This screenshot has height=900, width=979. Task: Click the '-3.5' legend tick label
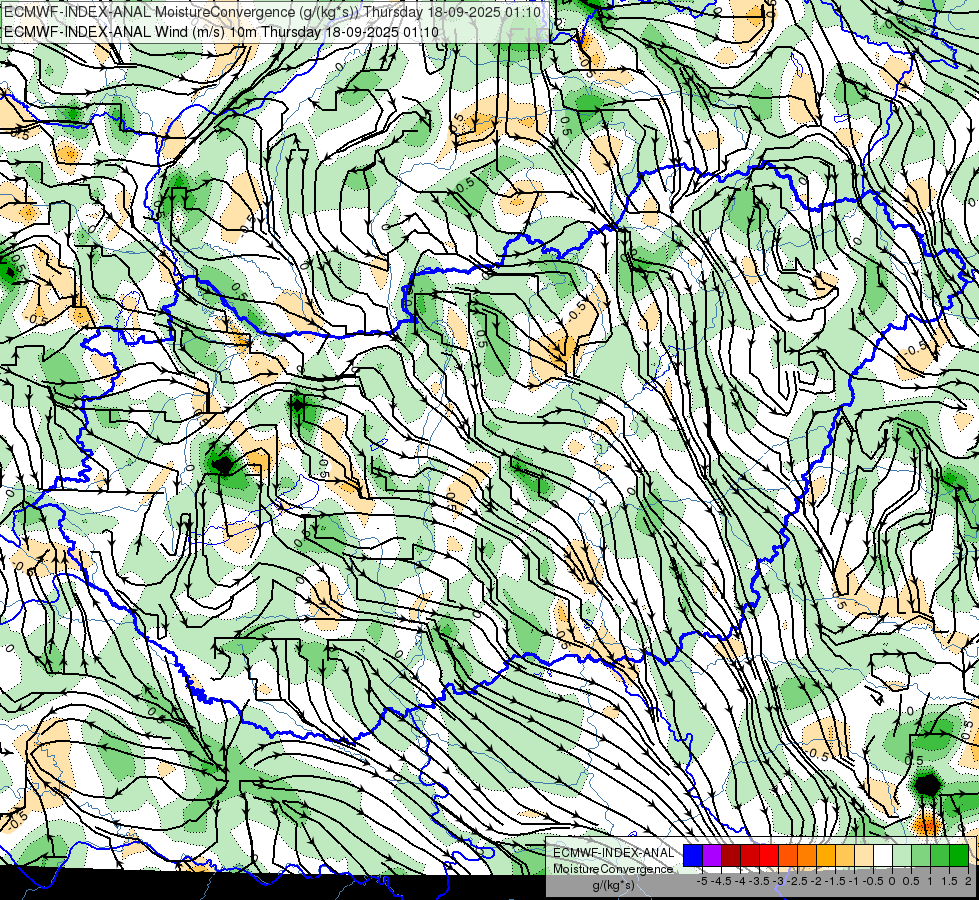(760, 881)
